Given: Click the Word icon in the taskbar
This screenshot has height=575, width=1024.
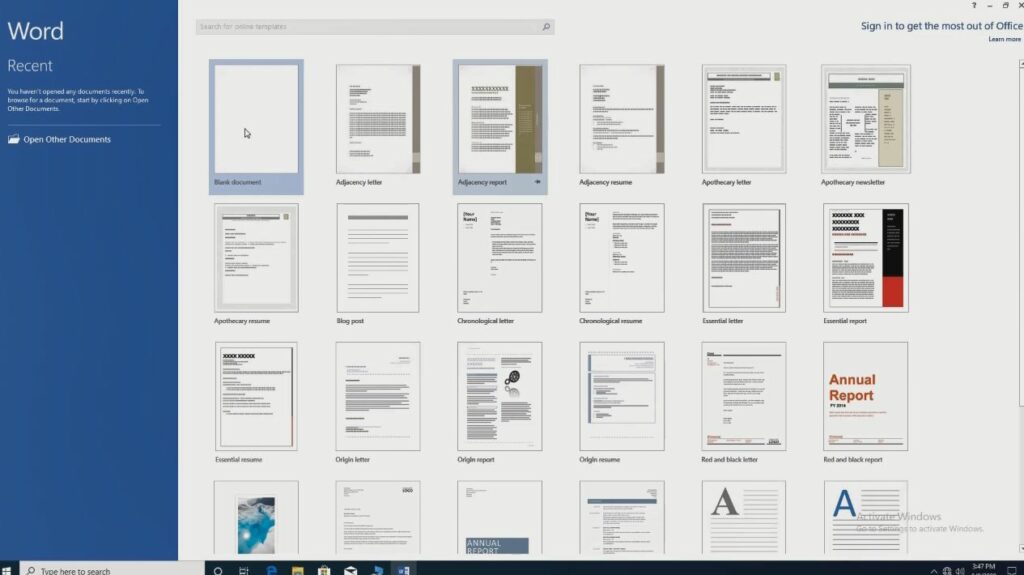Looking at the screenshot, I should pyautogui.click(x=404, y=570).
